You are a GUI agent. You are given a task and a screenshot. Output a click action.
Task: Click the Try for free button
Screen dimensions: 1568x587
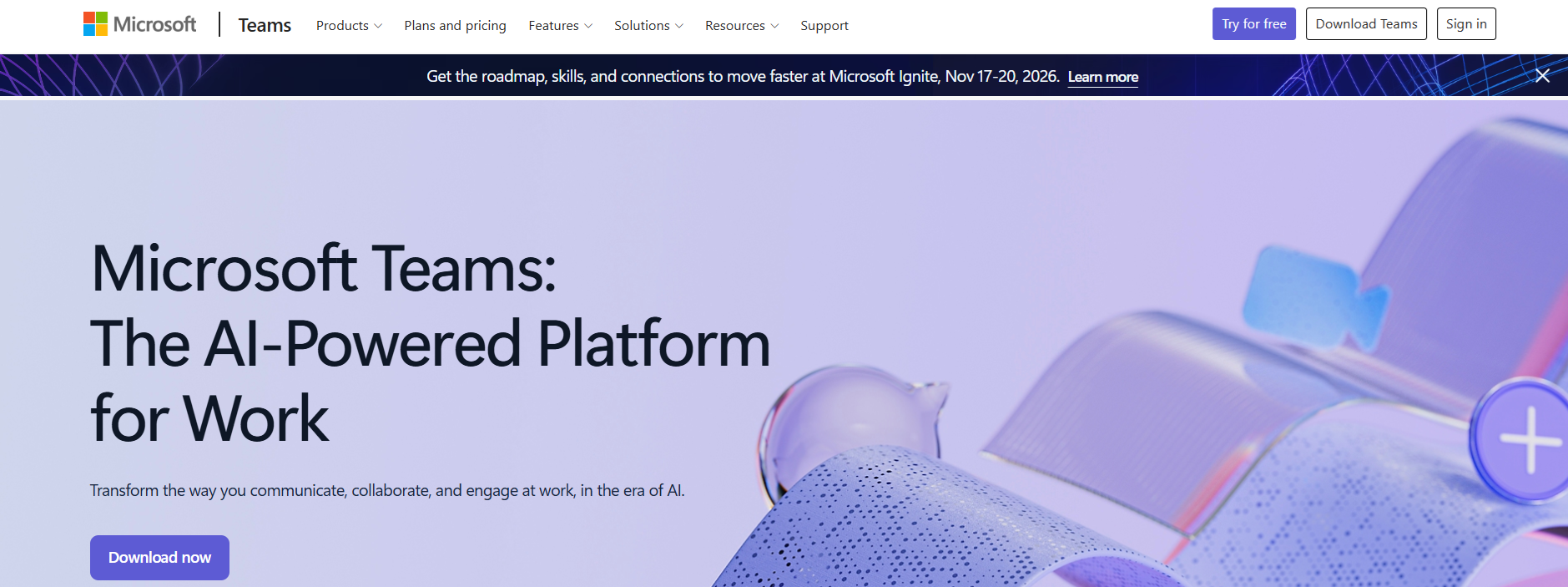(x=1253, y=24)
